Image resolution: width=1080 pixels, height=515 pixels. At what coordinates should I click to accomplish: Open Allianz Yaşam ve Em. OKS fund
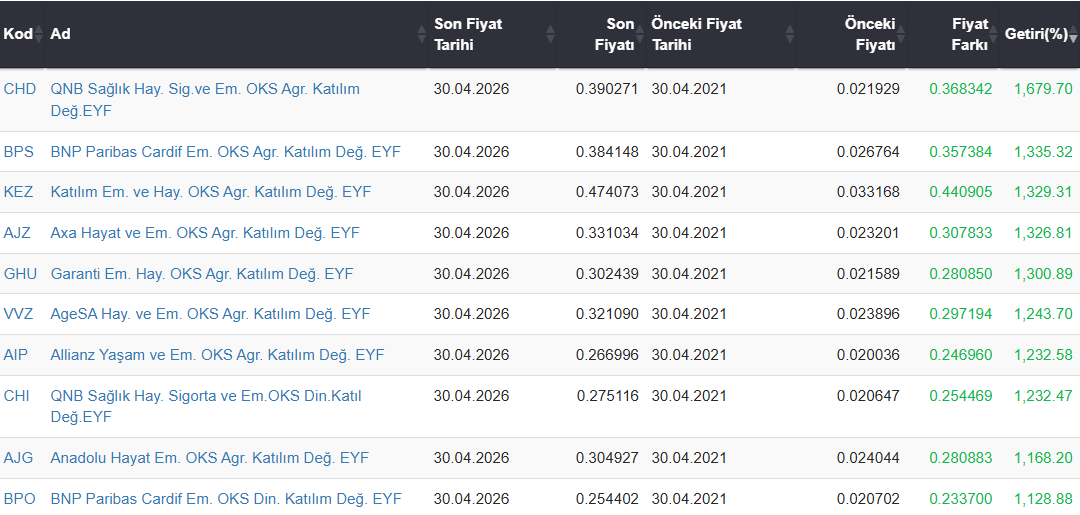pos(218,355)
